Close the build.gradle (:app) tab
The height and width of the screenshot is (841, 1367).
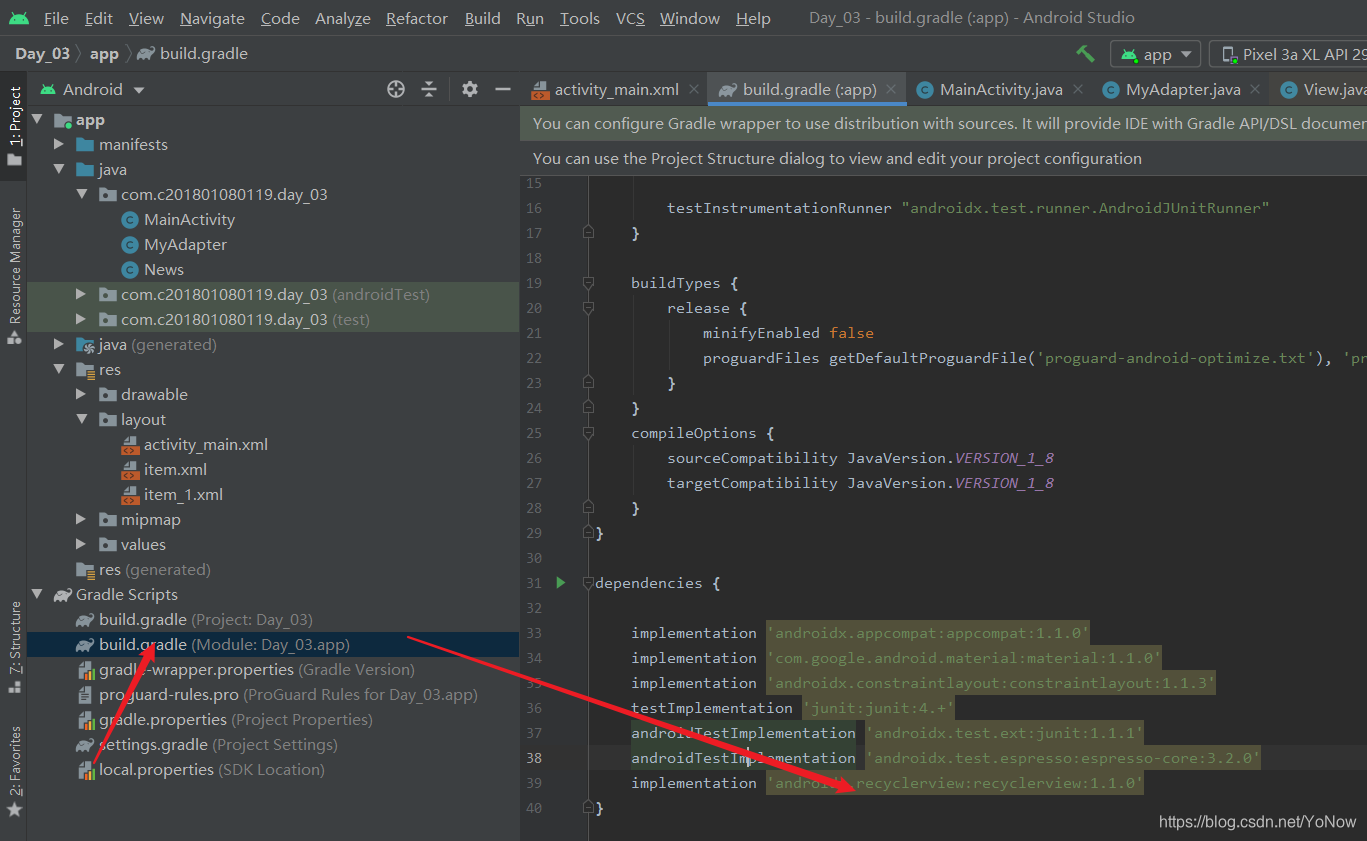click(891, 89)
